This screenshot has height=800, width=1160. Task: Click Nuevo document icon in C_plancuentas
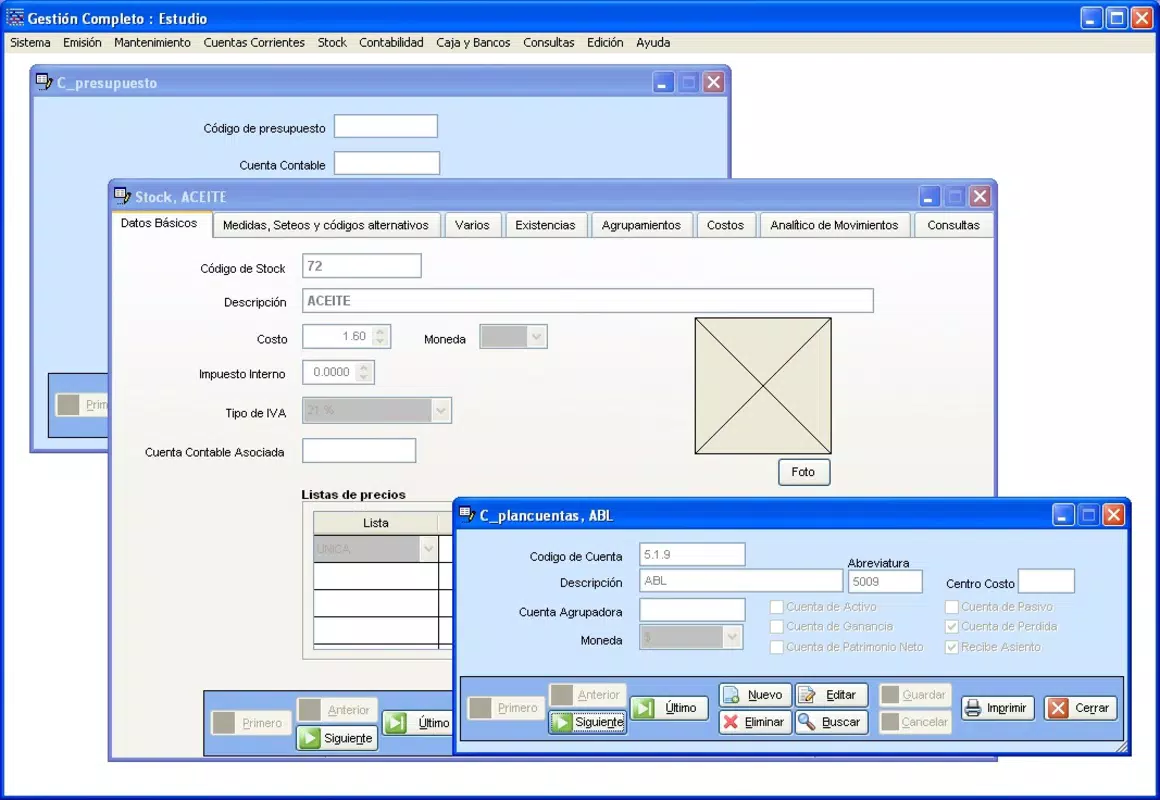pos(731,695)
